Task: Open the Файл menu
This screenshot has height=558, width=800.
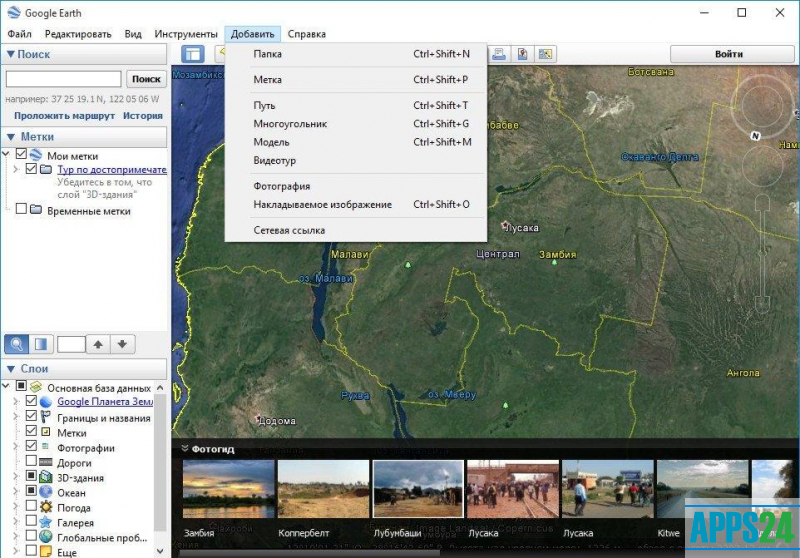Action: 19,34
